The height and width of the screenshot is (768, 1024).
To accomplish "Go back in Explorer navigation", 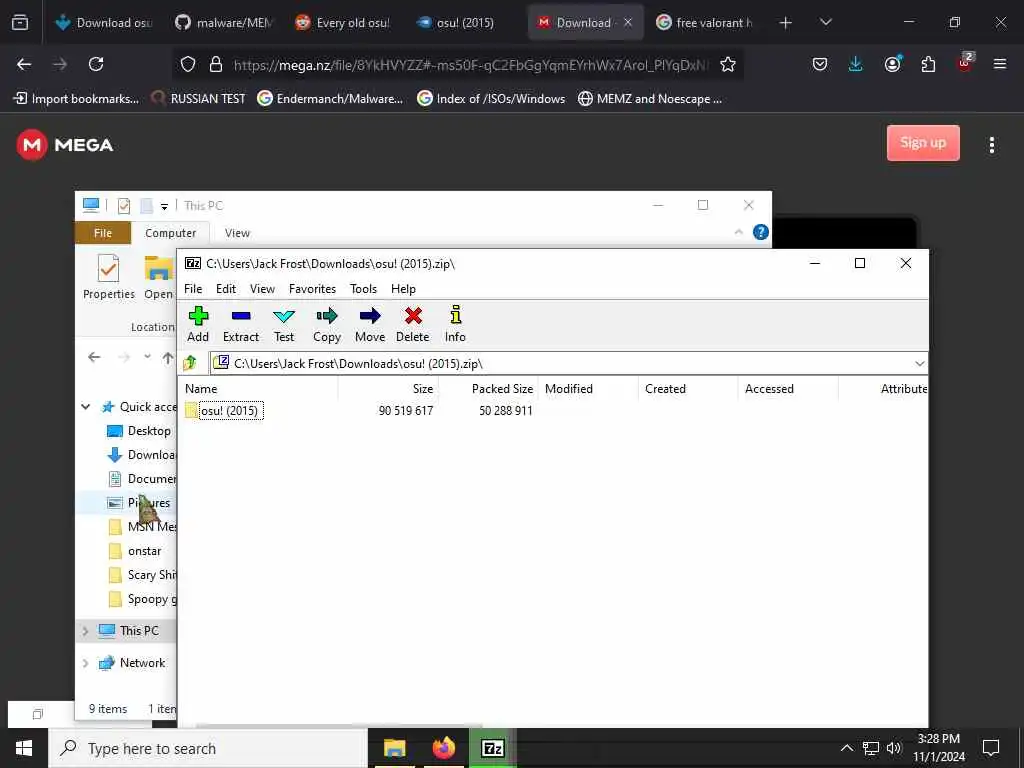I will [x=94, y=357].
